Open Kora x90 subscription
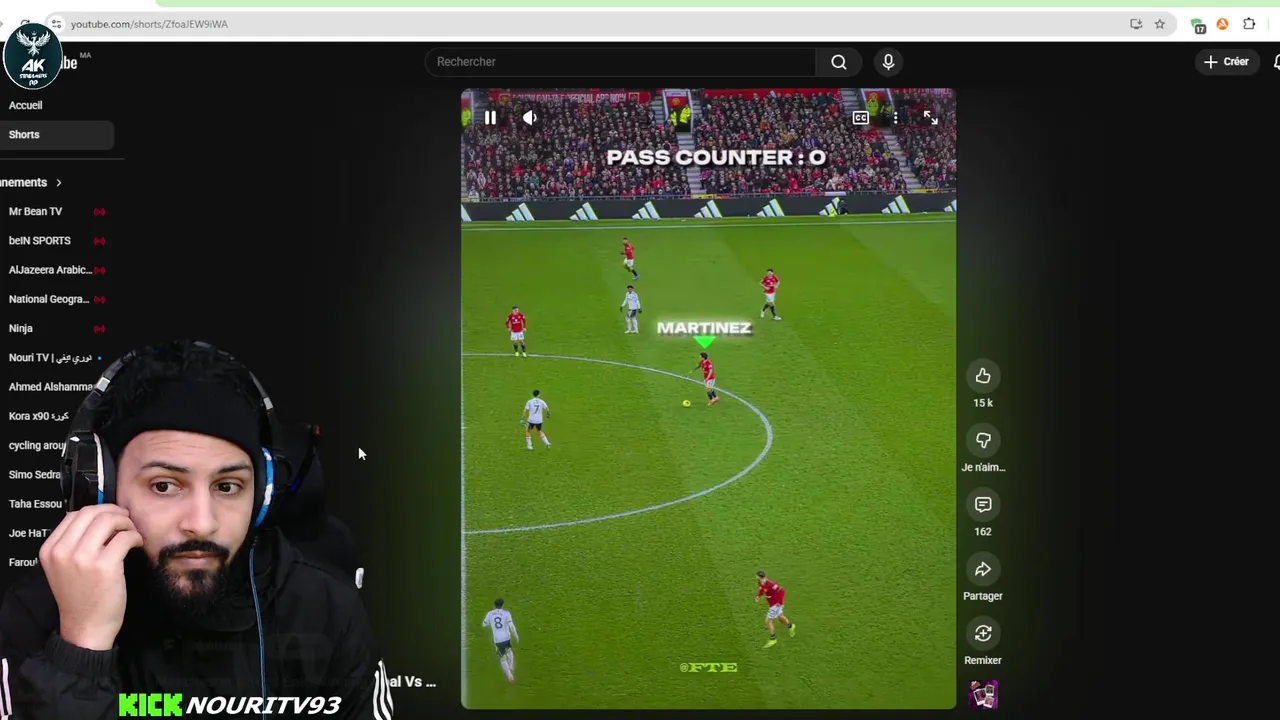This screenshot has height=720, width=1280. click(x=40, y=416)
